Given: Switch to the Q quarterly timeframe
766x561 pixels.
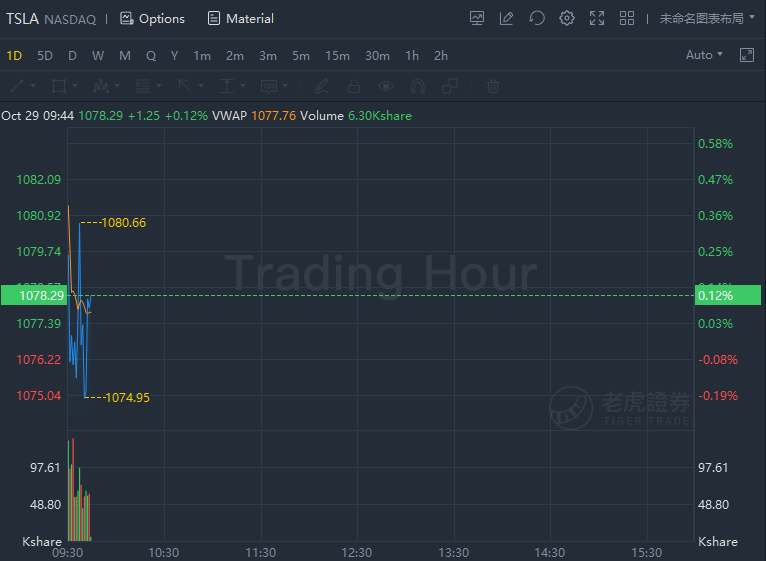Looking at the screenshot, I should pyautogui.click(x=151, y=56).
